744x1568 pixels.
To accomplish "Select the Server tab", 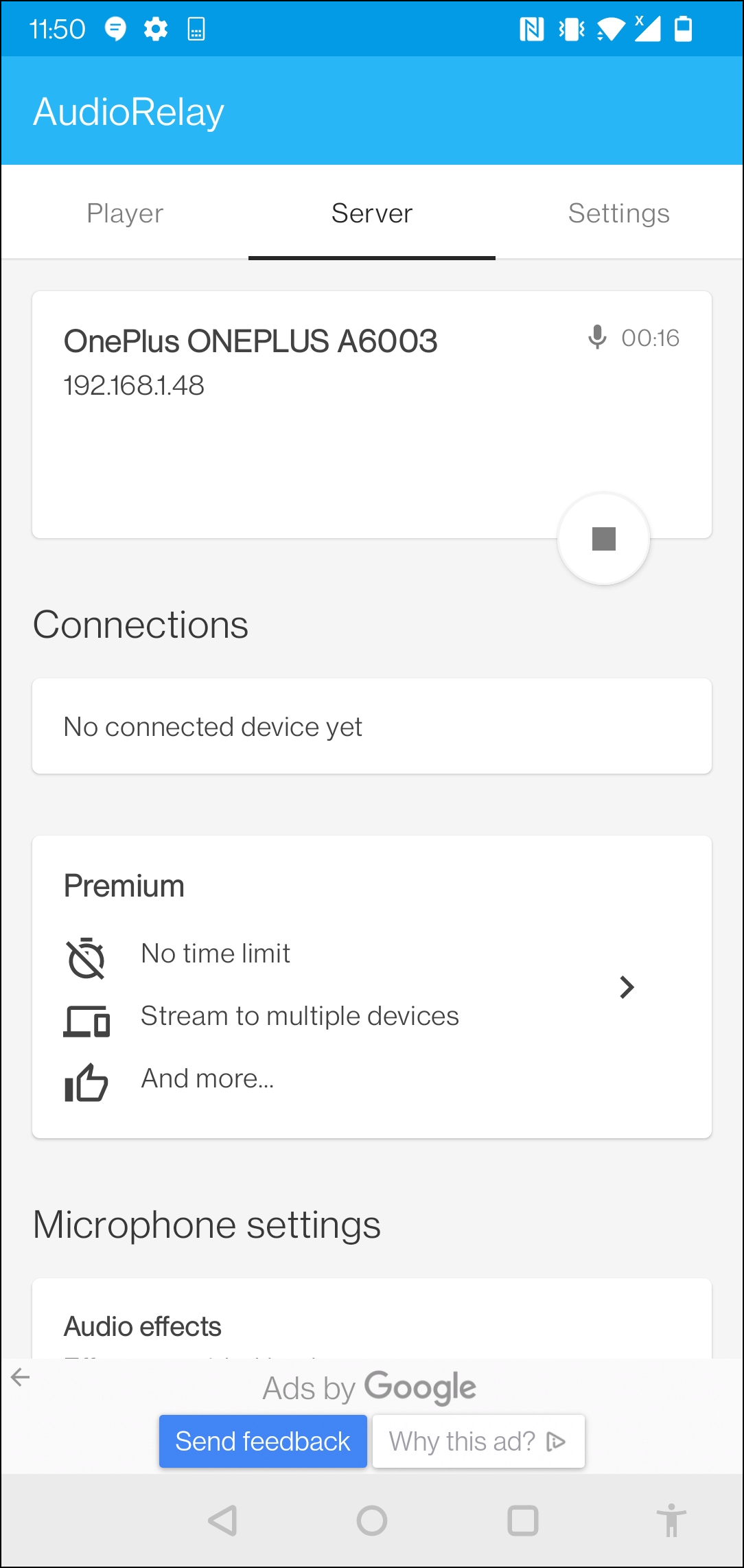I will pyautogui.click(x=372, y=214).
